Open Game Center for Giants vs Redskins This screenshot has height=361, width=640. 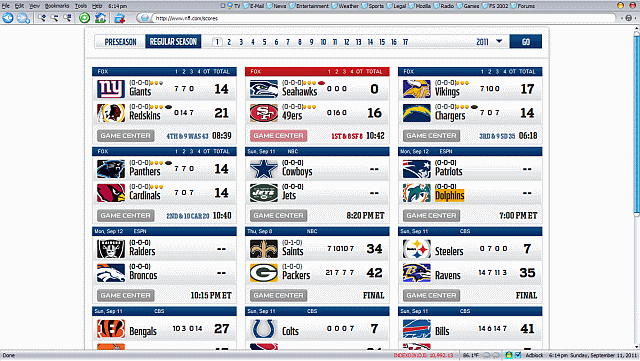coord(126,136)
